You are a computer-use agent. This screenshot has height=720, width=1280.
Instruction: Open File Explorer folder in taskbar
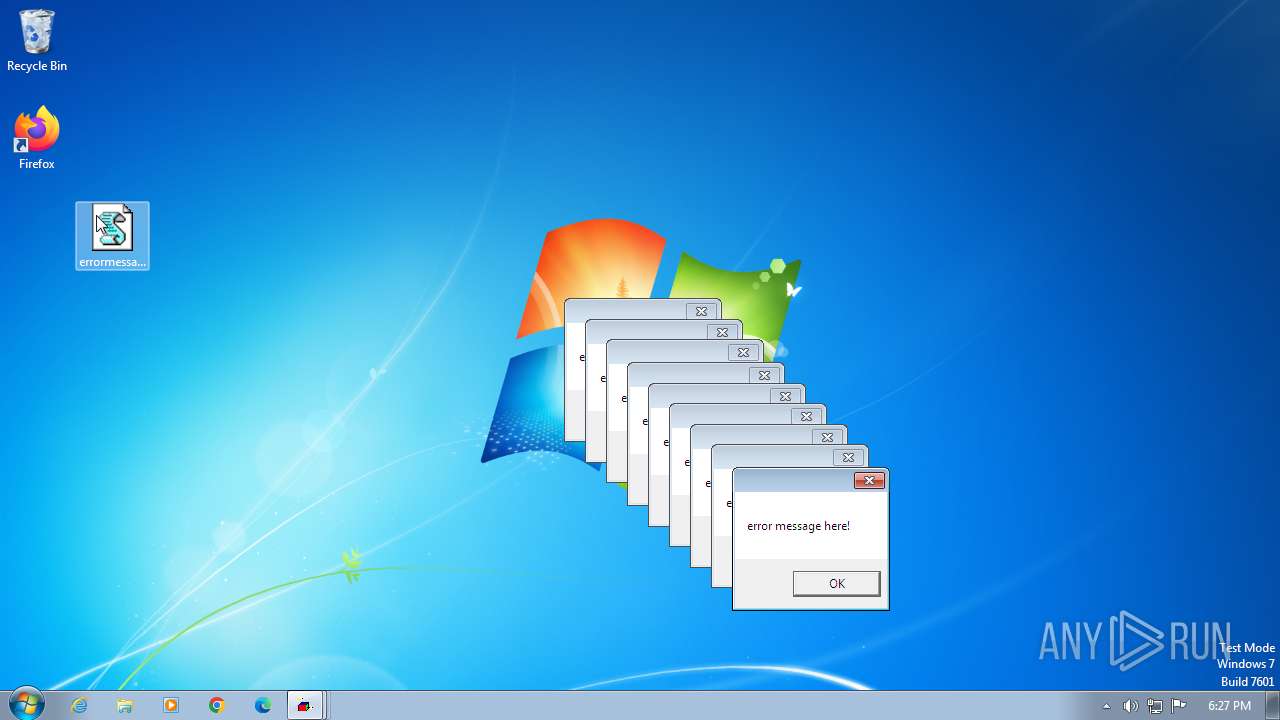tap(125, 706)
